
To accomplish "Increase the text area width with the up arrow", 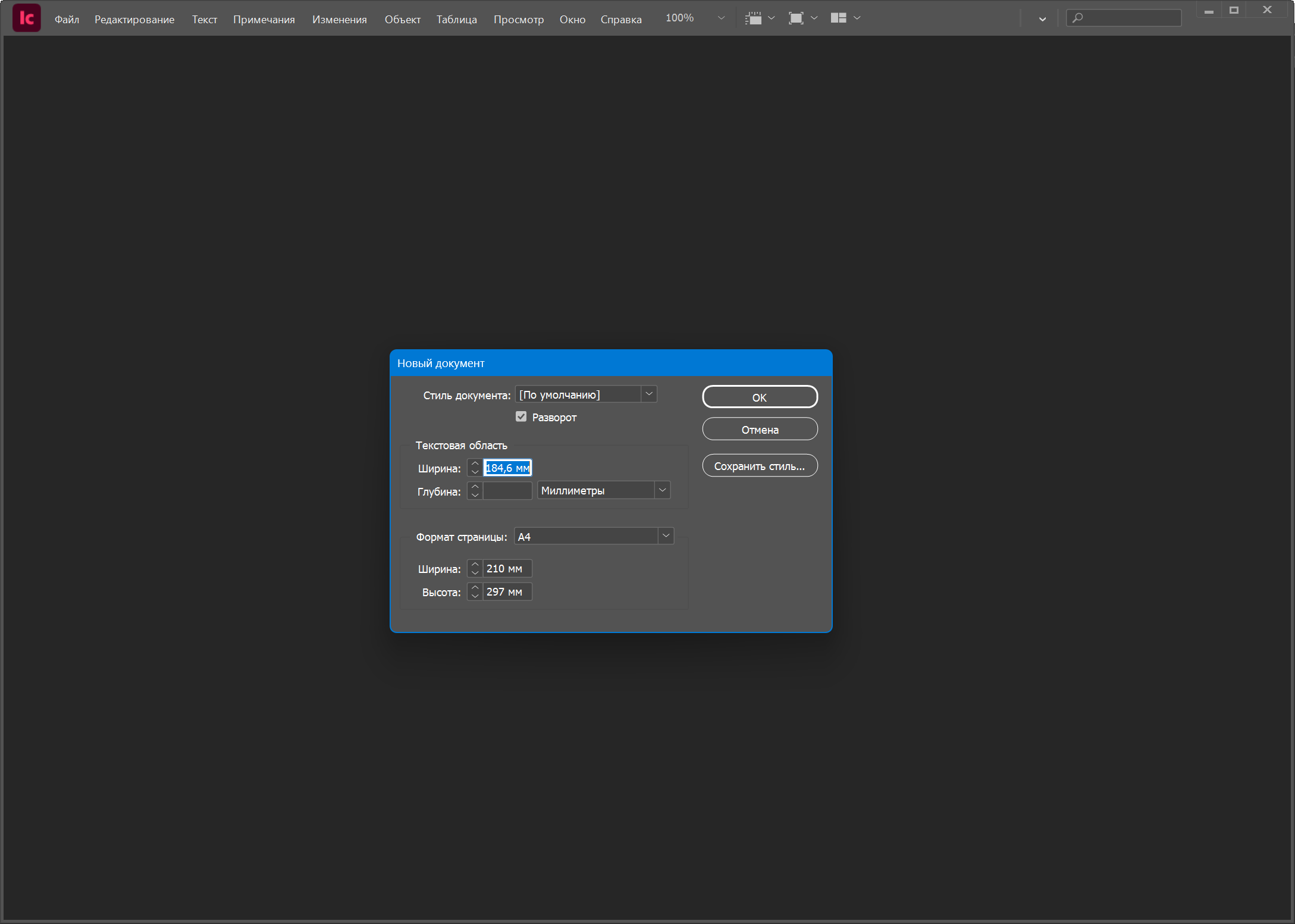I will click(x=475, y=464).
